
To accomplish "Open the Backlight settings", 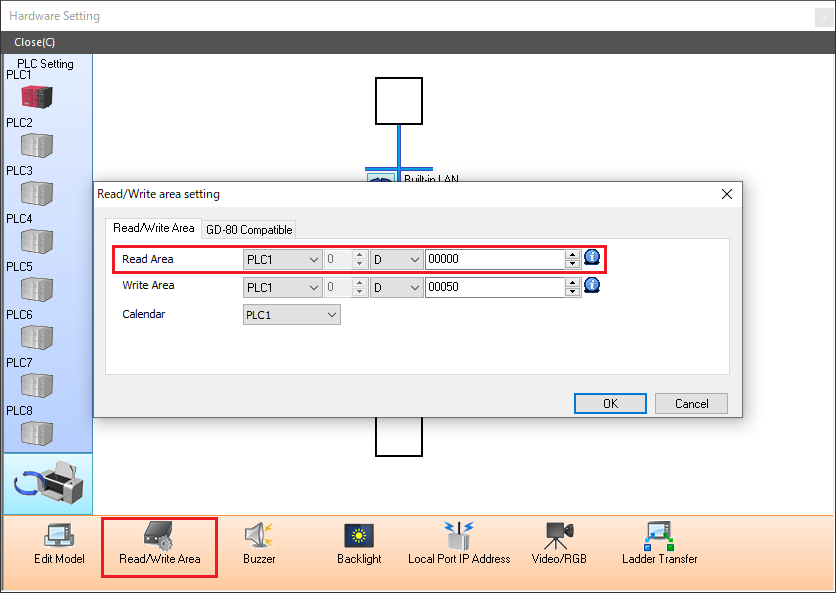I will tap(359, 544).
